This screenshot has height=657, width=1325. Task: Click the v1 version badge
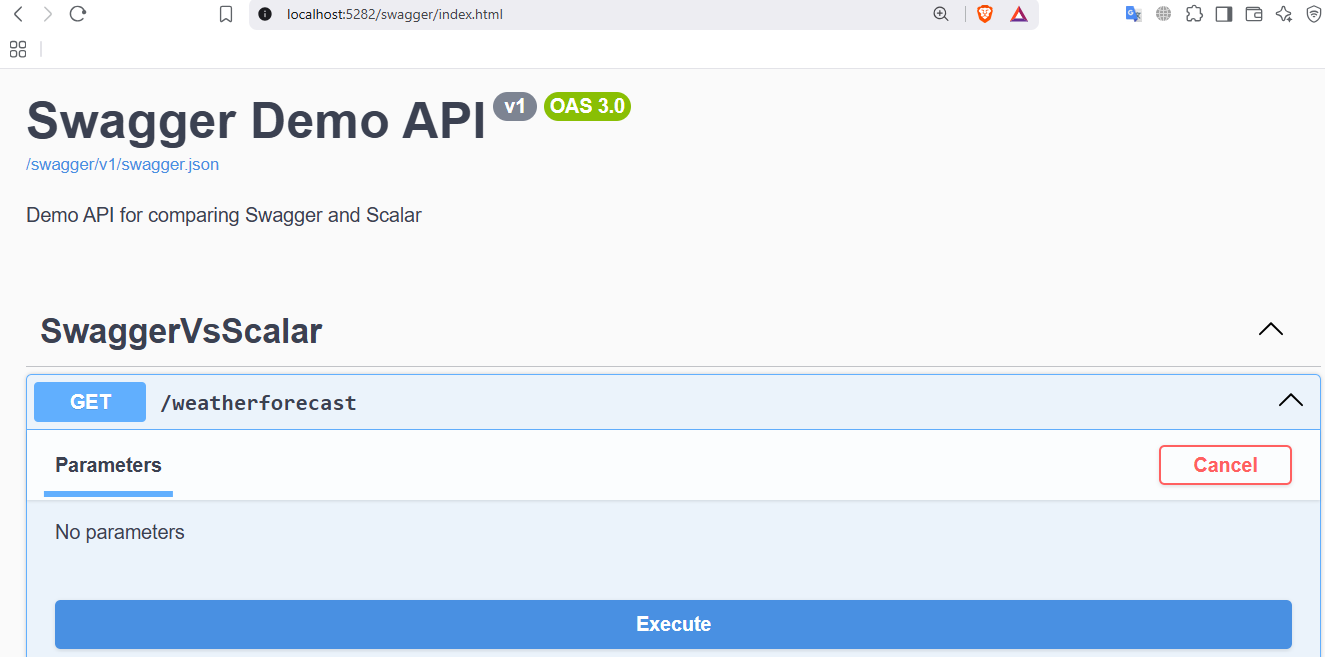coord(515,106)
